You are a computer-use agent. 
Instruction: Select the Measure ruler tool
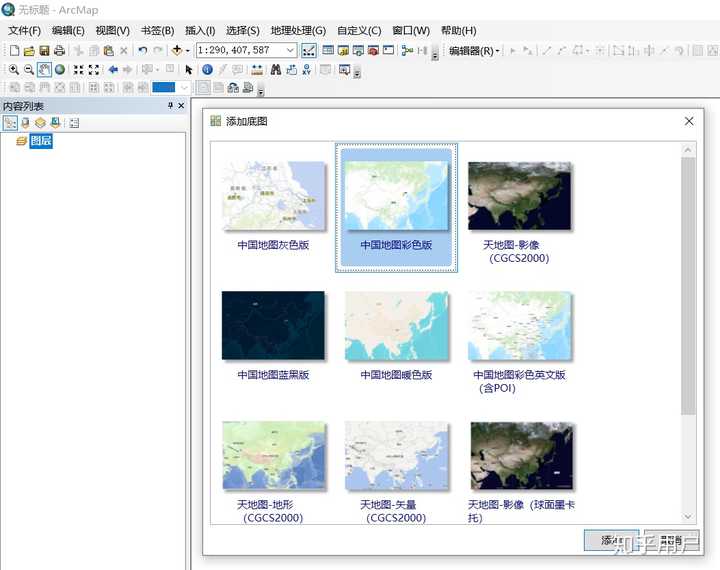257,70
